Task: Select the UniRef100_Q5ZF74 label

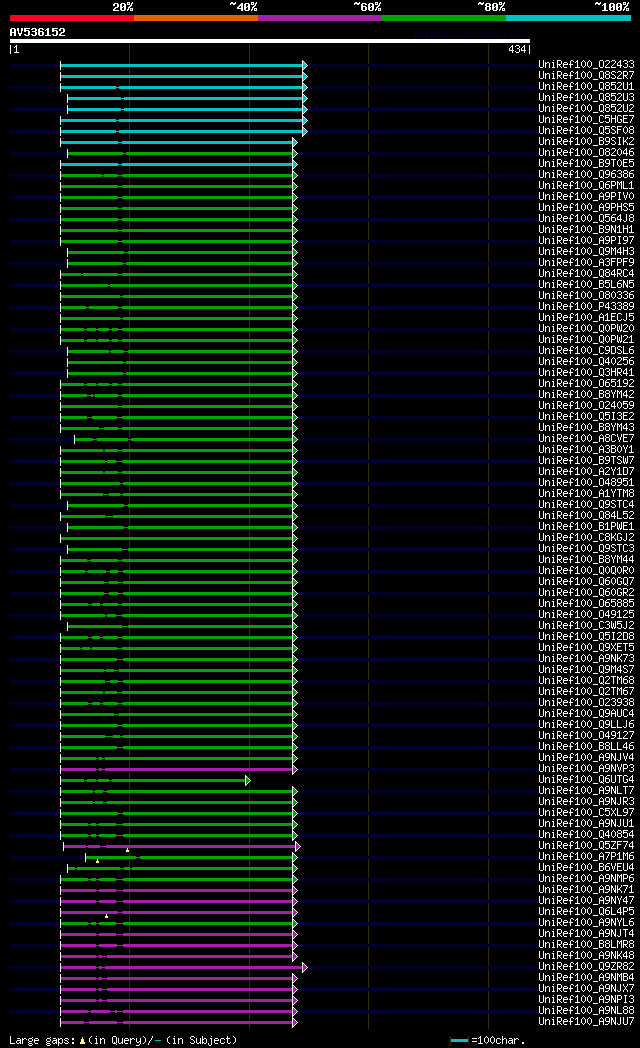Action: pos(586,845)
